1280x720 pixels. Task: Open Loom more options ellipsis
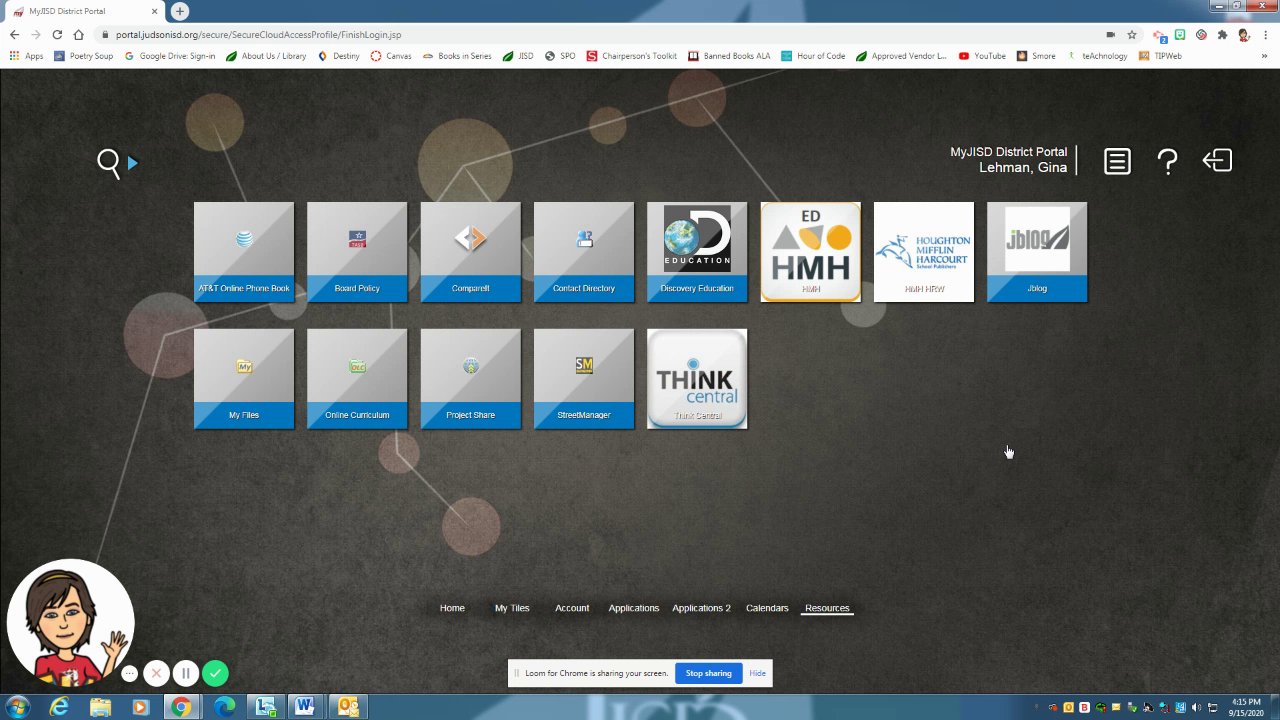tap(129, 674)
